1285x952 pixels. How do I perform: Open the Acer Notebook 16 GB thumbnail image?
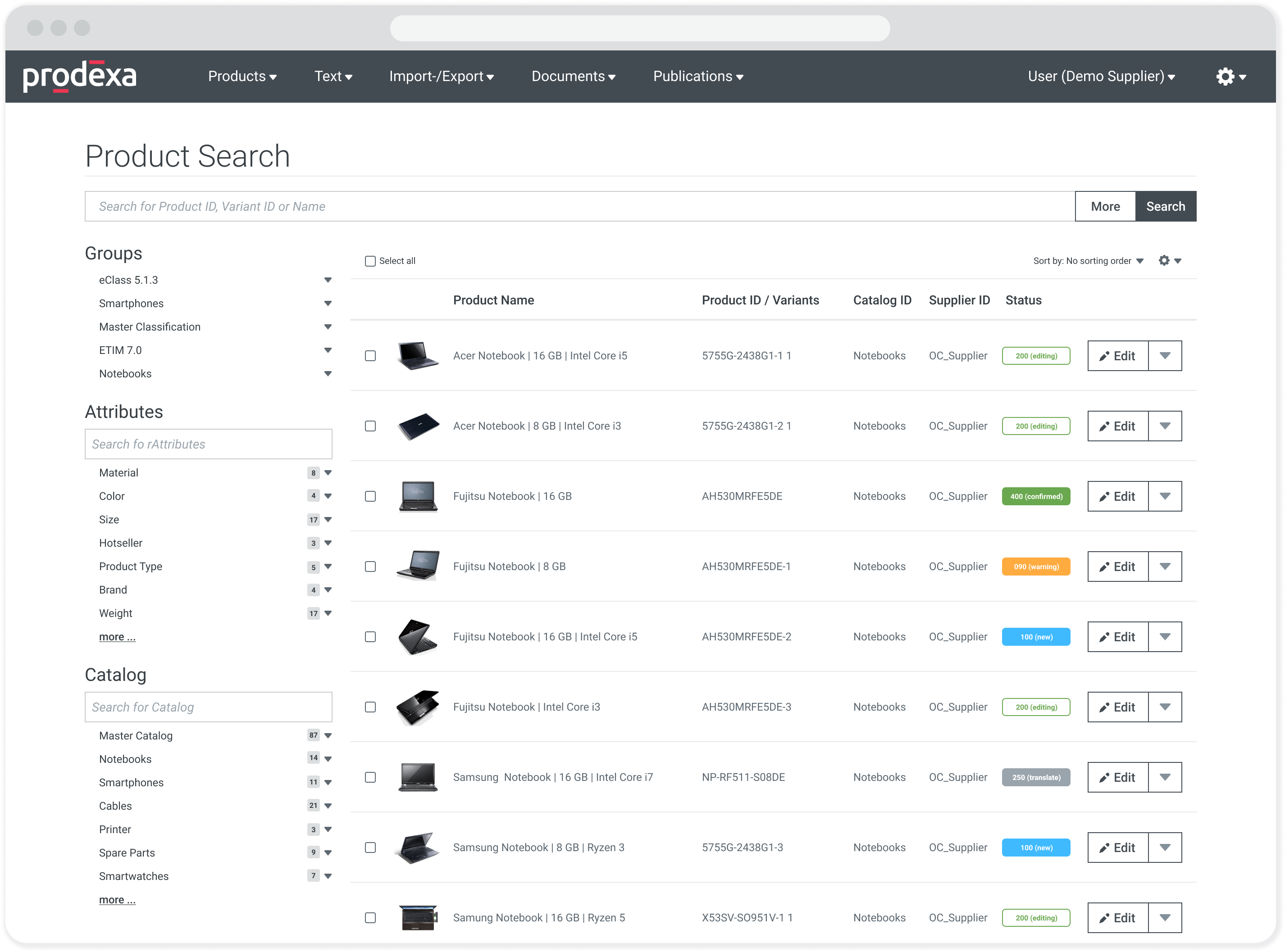tap(418, 356)
